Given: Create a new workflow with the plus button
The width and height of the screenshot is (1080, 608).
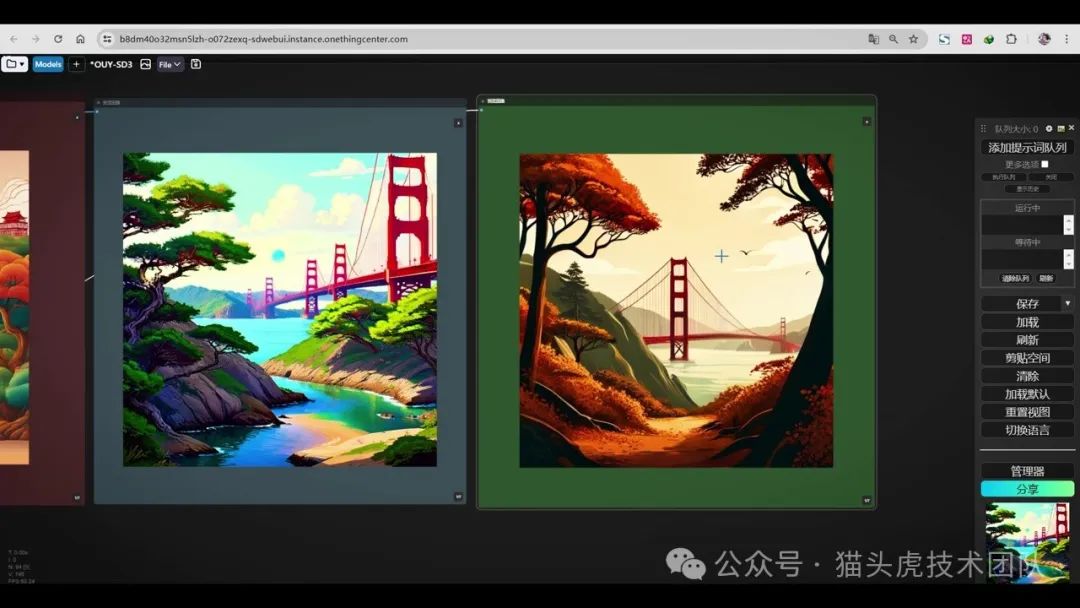Looking at the screenshot, I should [76, 64].
